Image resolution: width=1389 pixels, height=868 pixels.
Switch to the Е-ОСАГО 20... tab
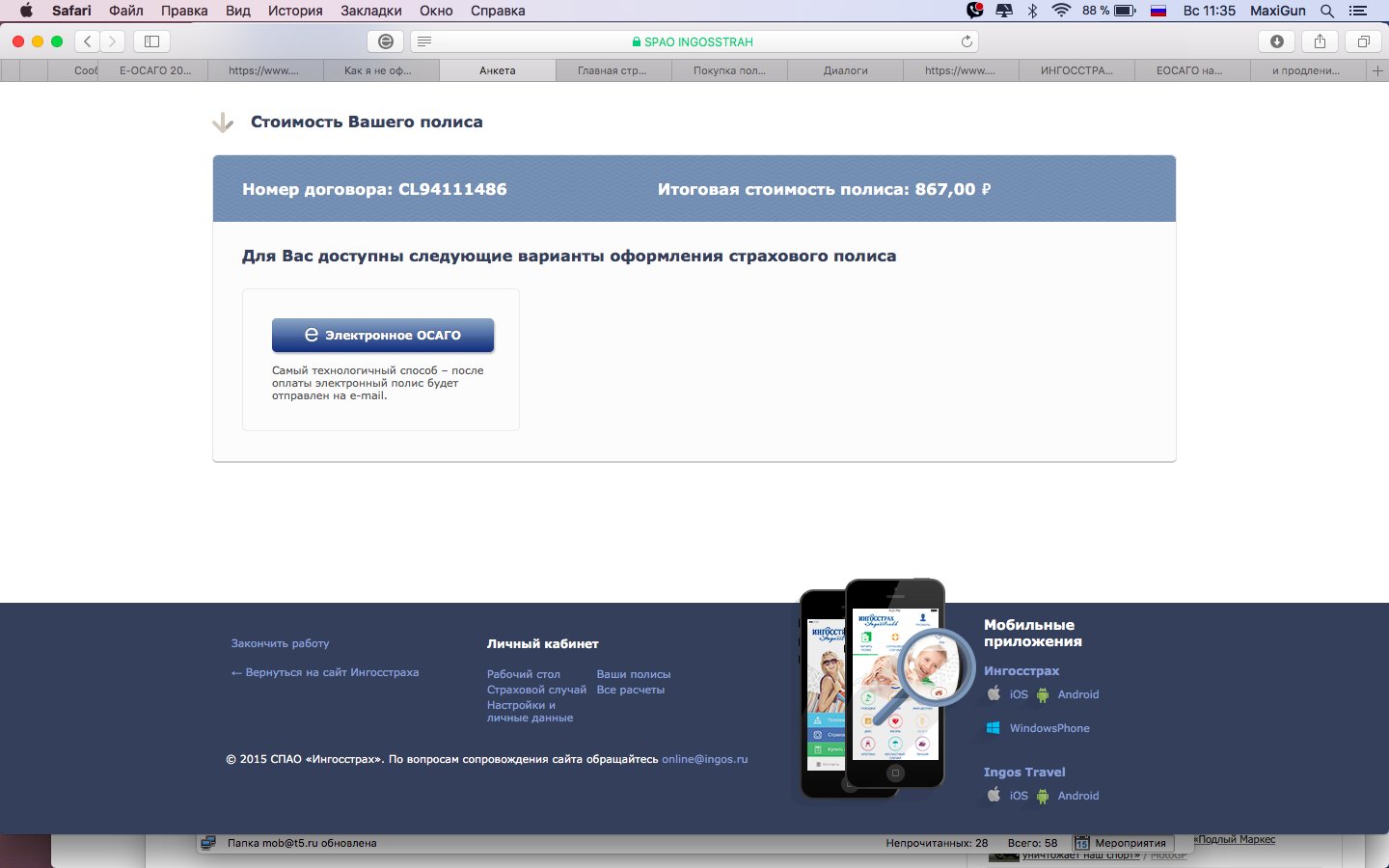coord(155,70)
